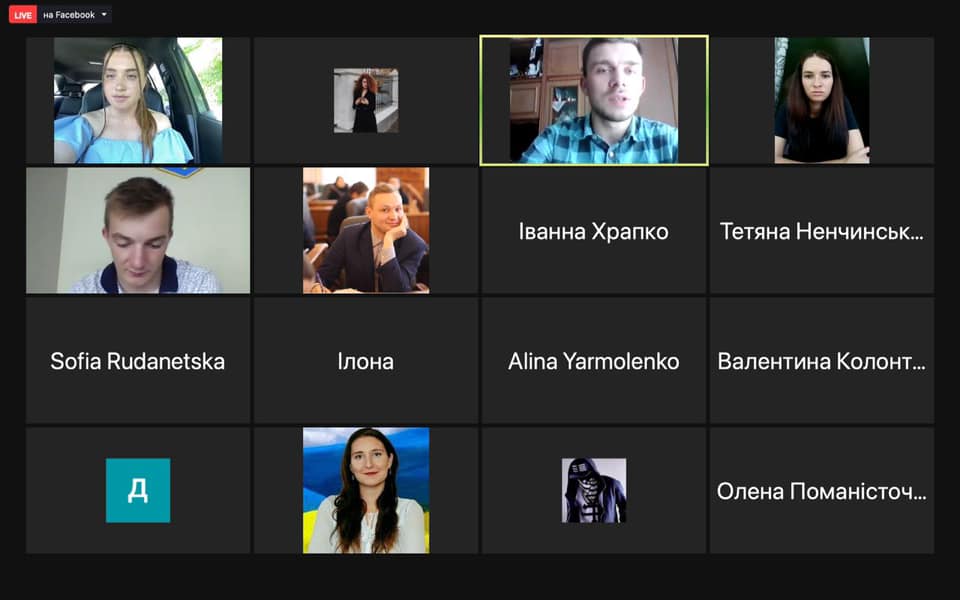The image size is (960, 600).
Task: Select the teal 'Д' avatar tile
Action: pos(138,490)
